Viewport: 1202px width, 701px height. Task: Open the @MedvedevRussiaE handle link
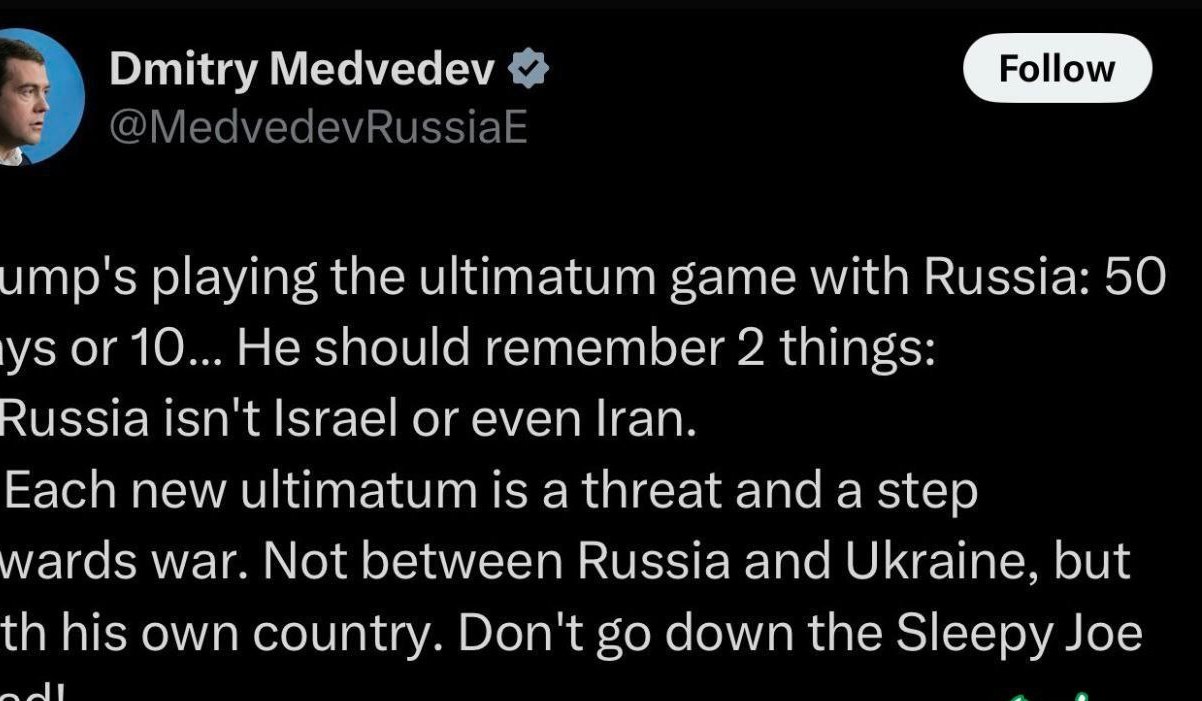[317, 128]
